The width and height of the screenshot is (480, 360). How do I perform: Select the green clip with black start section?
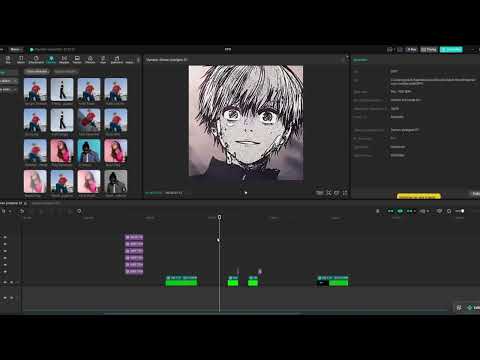333,281
